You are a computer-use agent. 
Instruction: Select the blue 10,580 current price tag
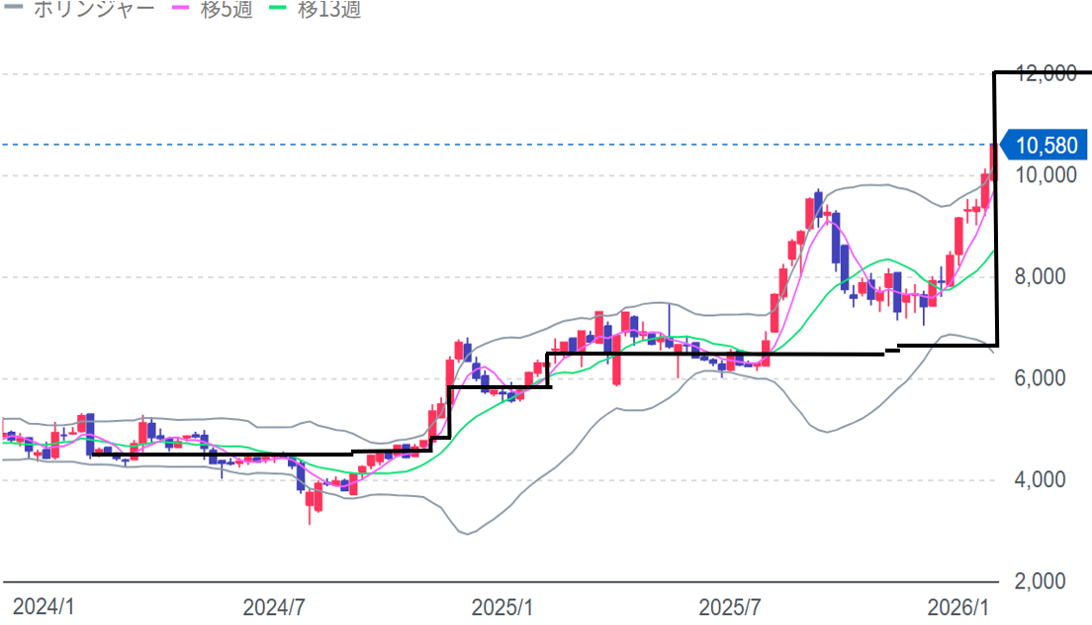click(x=1045, y=146)
